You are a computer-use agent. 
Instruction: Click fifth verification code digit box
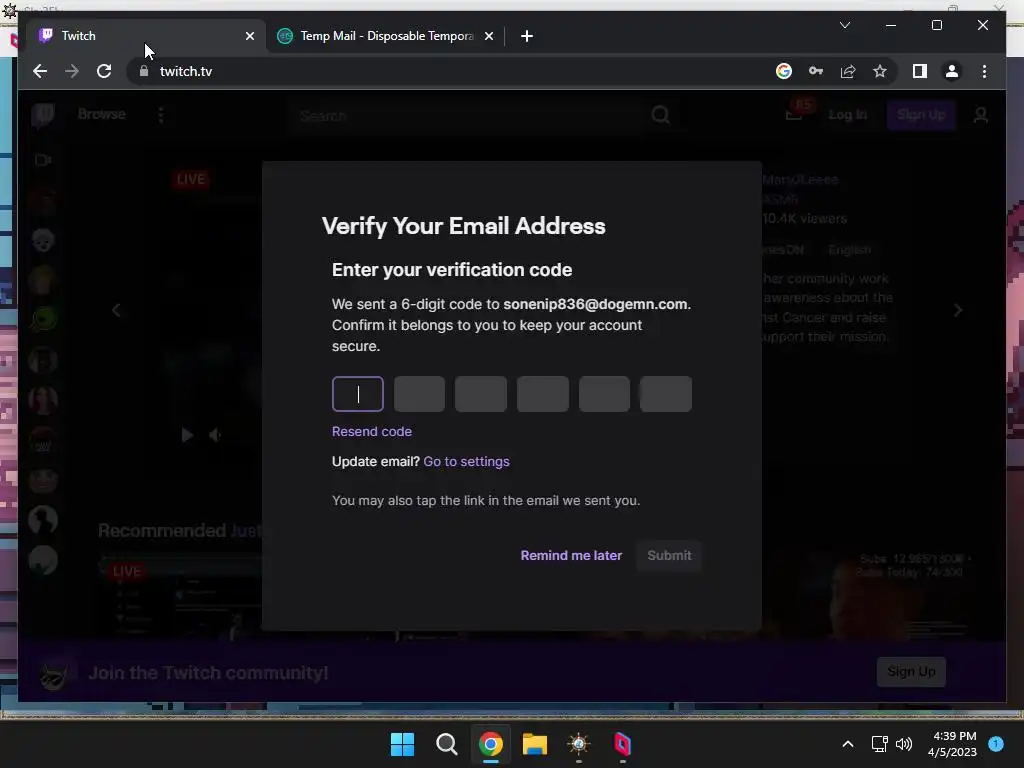click(604, 394)
